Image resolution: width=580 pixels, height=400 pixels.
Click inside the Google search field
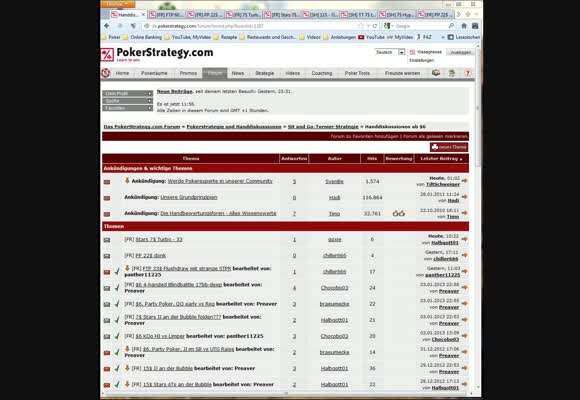tap(421, 26)
